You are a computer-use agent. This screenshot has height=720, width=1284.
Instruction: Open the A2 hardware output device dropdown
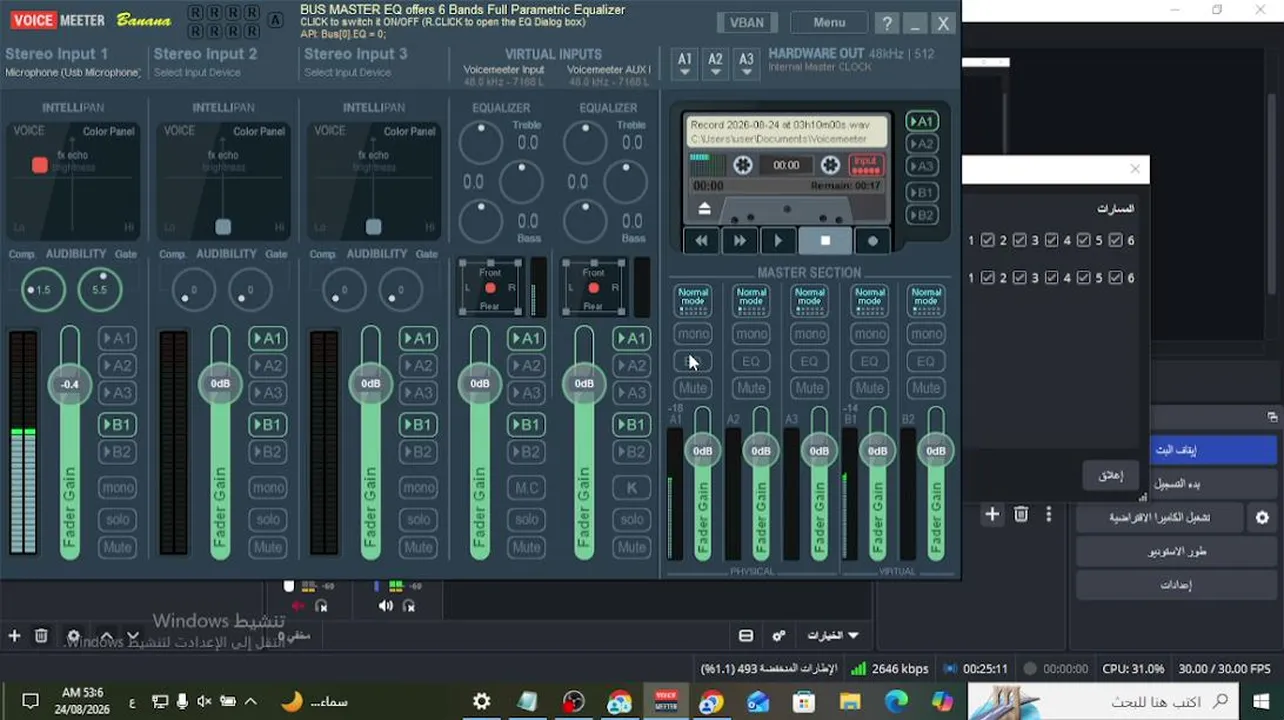(x=715, y=64)
